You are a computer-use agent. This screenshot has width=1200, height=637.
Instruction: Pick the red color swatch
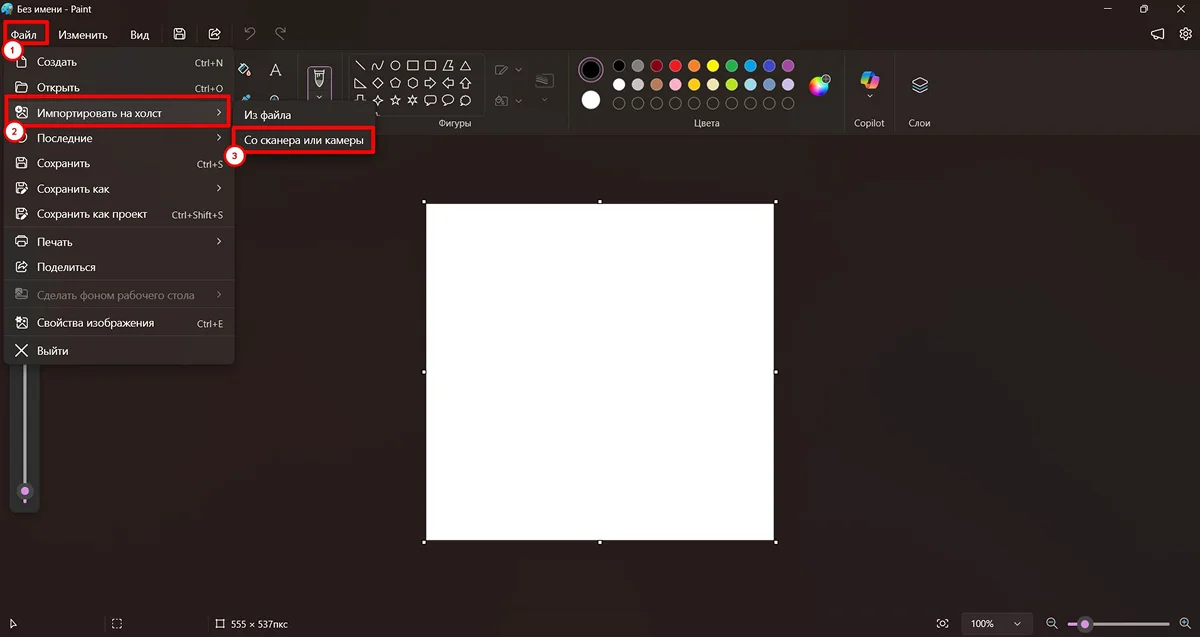(675, 66)
